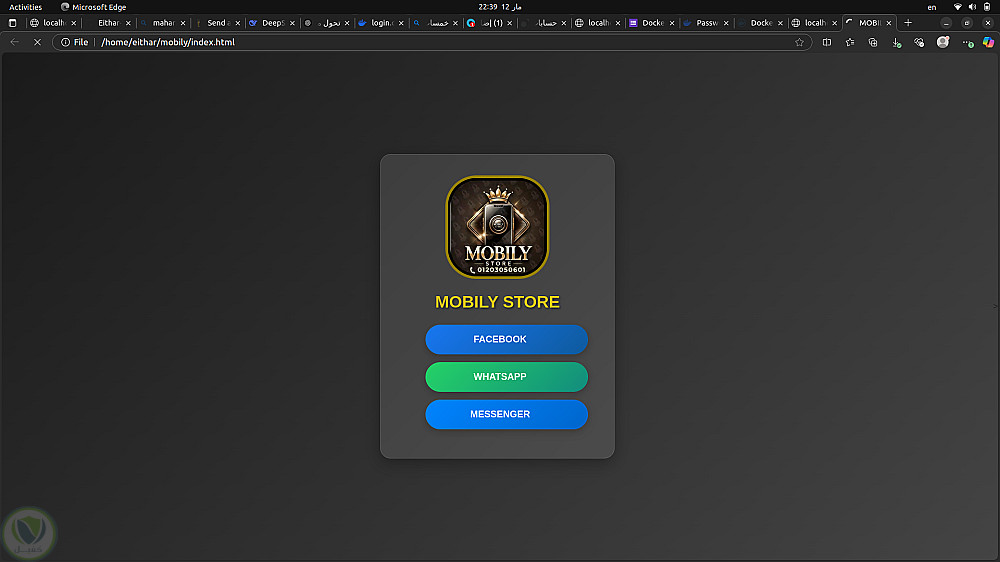Switch to the Send tab
The width and height of the screenshot is (1000, 562).
217,23
